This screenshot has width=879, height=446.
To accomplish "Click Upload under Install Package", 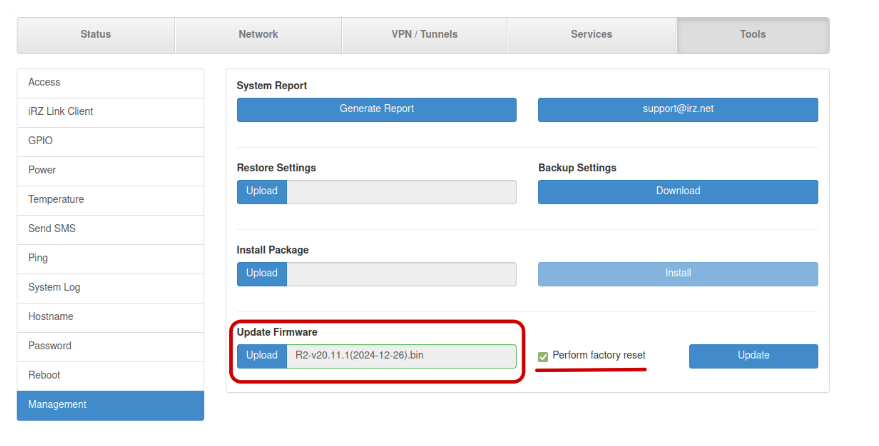I will pyautogui.click(x=262, y=274).
